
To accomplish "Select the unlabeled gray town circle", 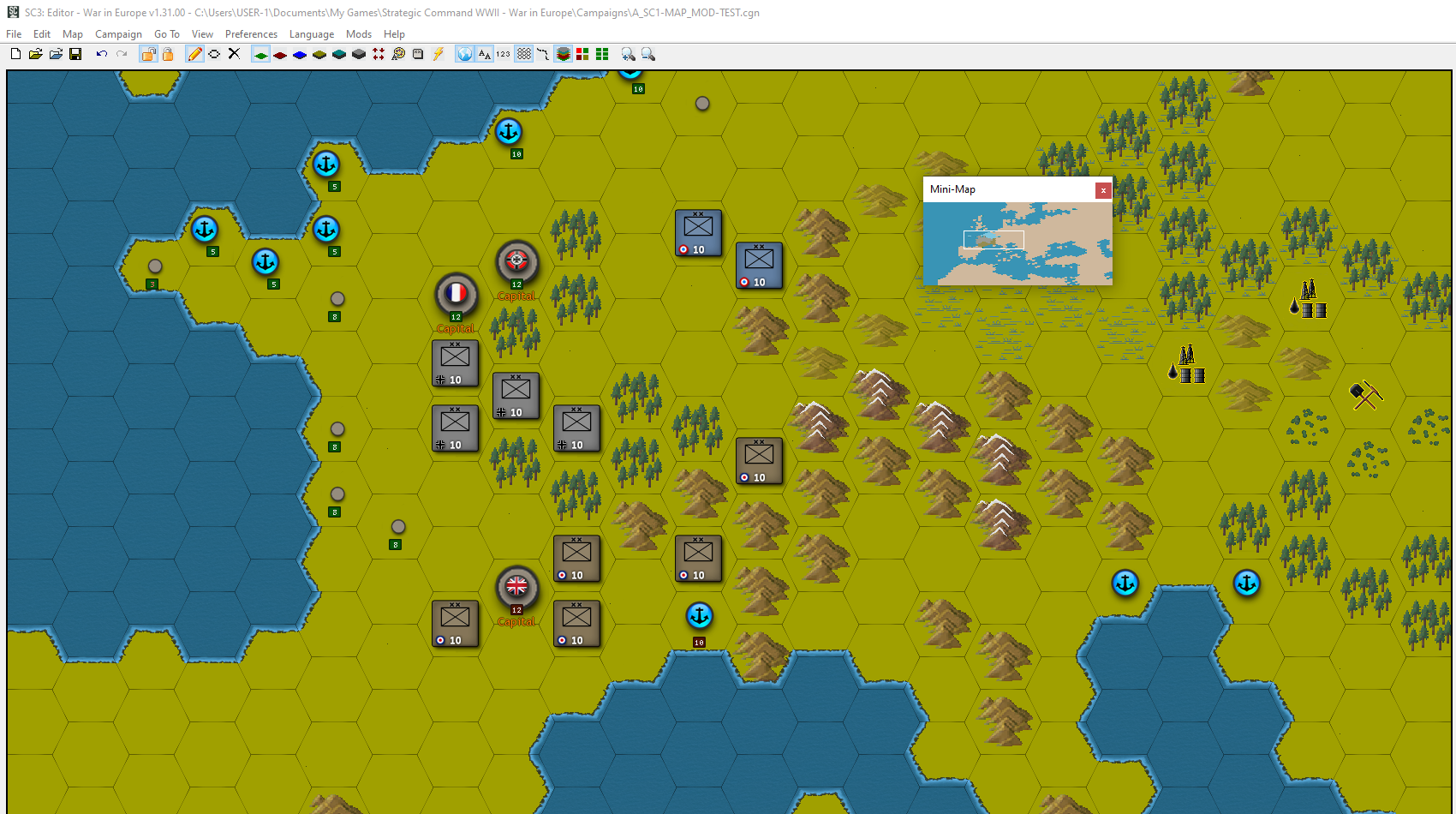I will tap(702, 104).
